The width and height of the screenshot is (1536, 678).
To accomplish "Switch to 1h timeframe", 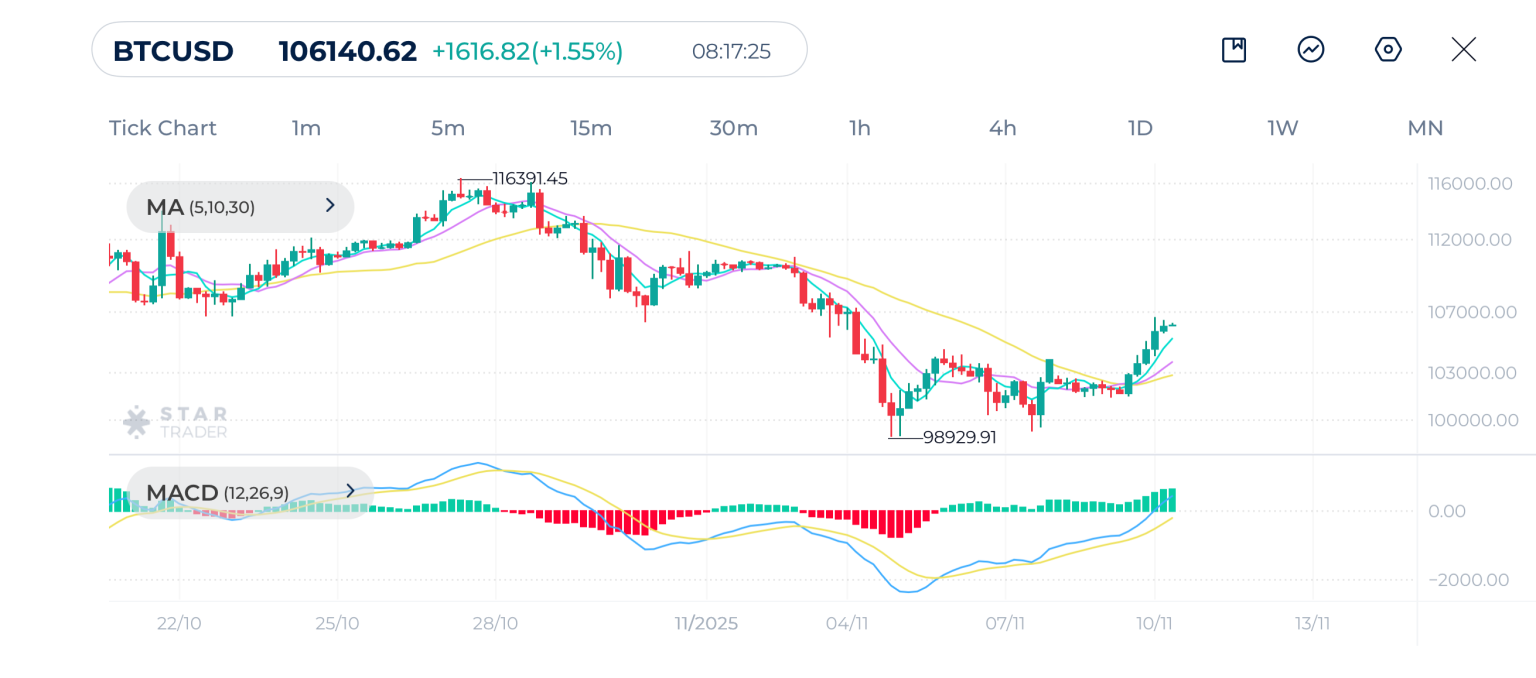I will pyautogui.click(x=859, y=128).
